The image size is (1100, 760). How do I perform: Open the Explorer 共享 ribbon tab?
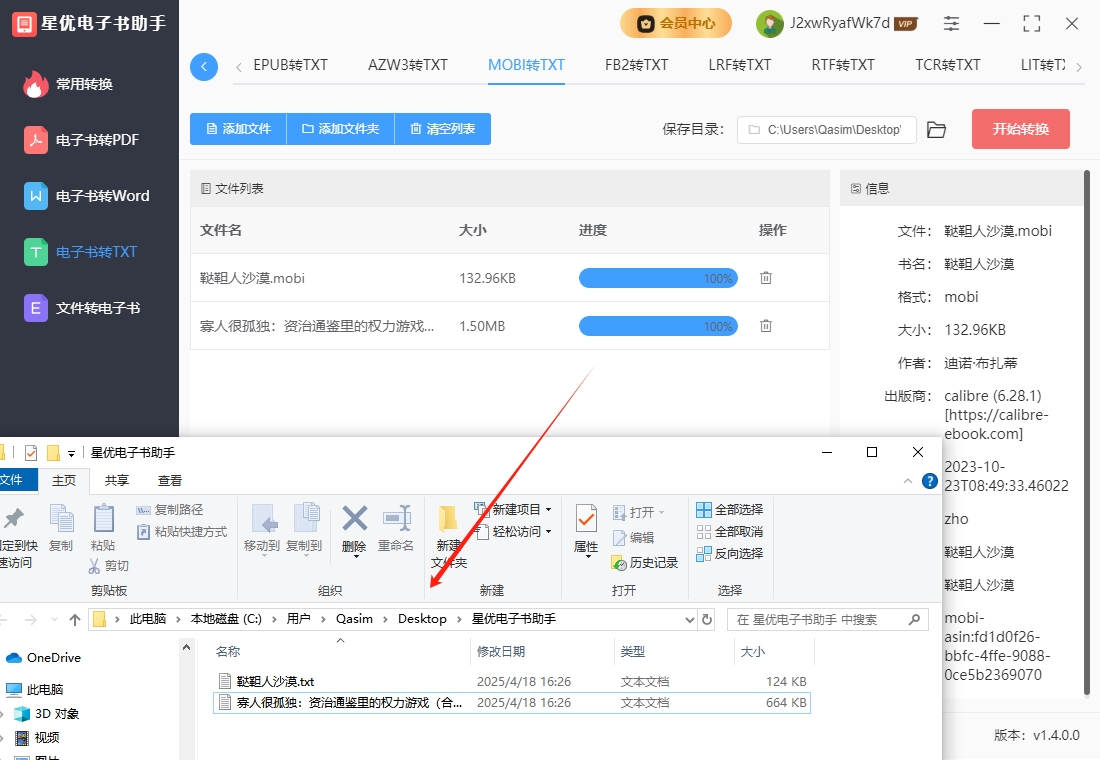coord(116,481)
